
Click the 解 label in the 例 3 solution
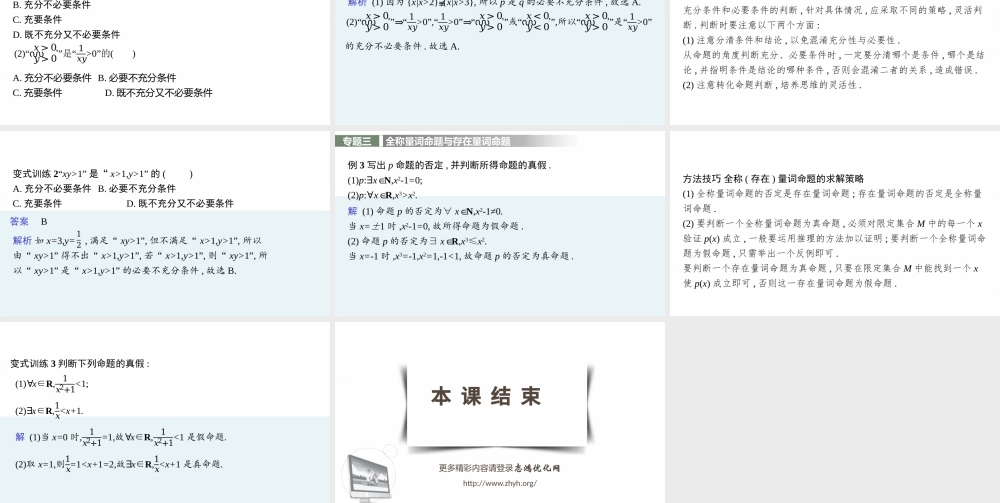[x=353, y=211]
